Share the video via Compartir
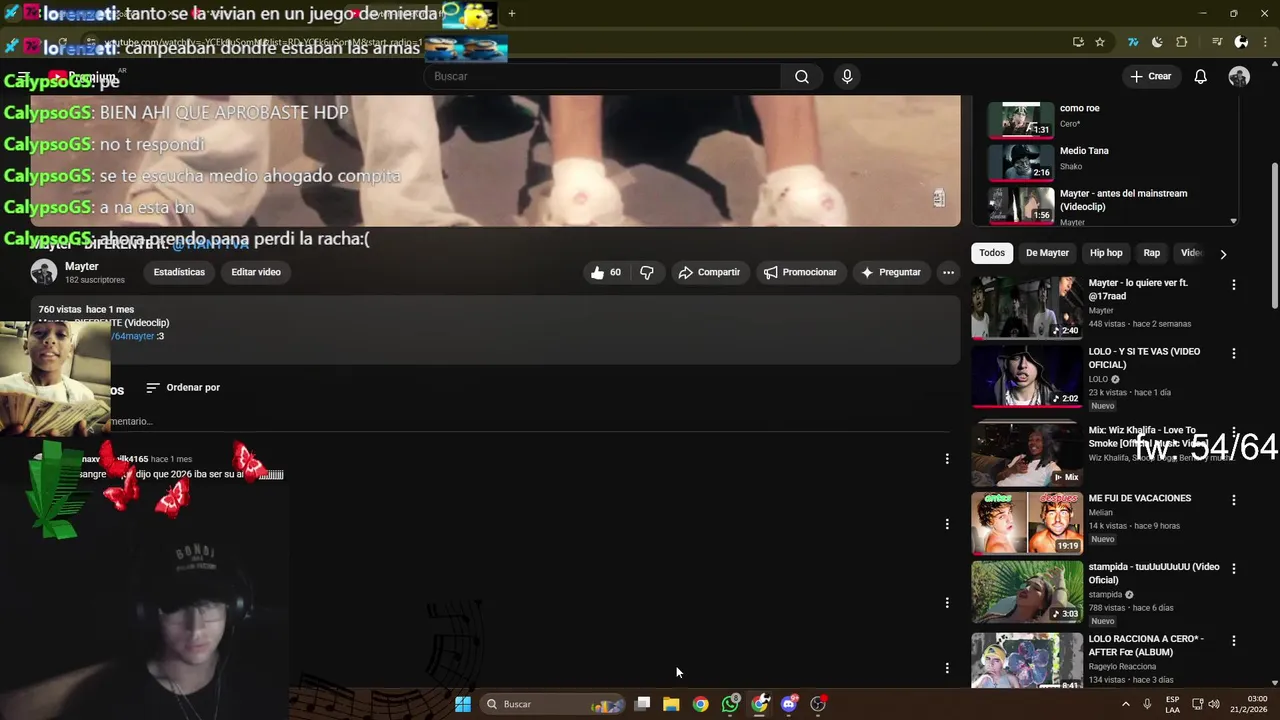 click(x=709, y=272)
